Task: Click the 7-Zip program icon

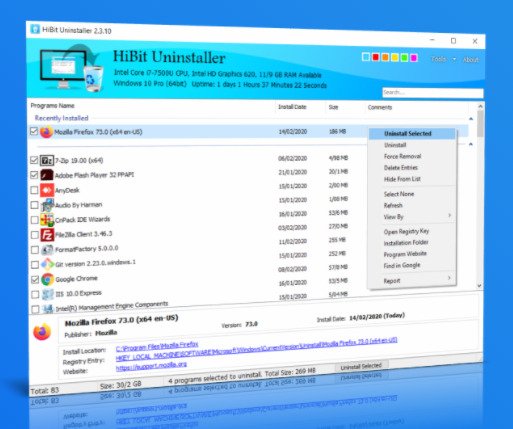Action: (47, 161)
